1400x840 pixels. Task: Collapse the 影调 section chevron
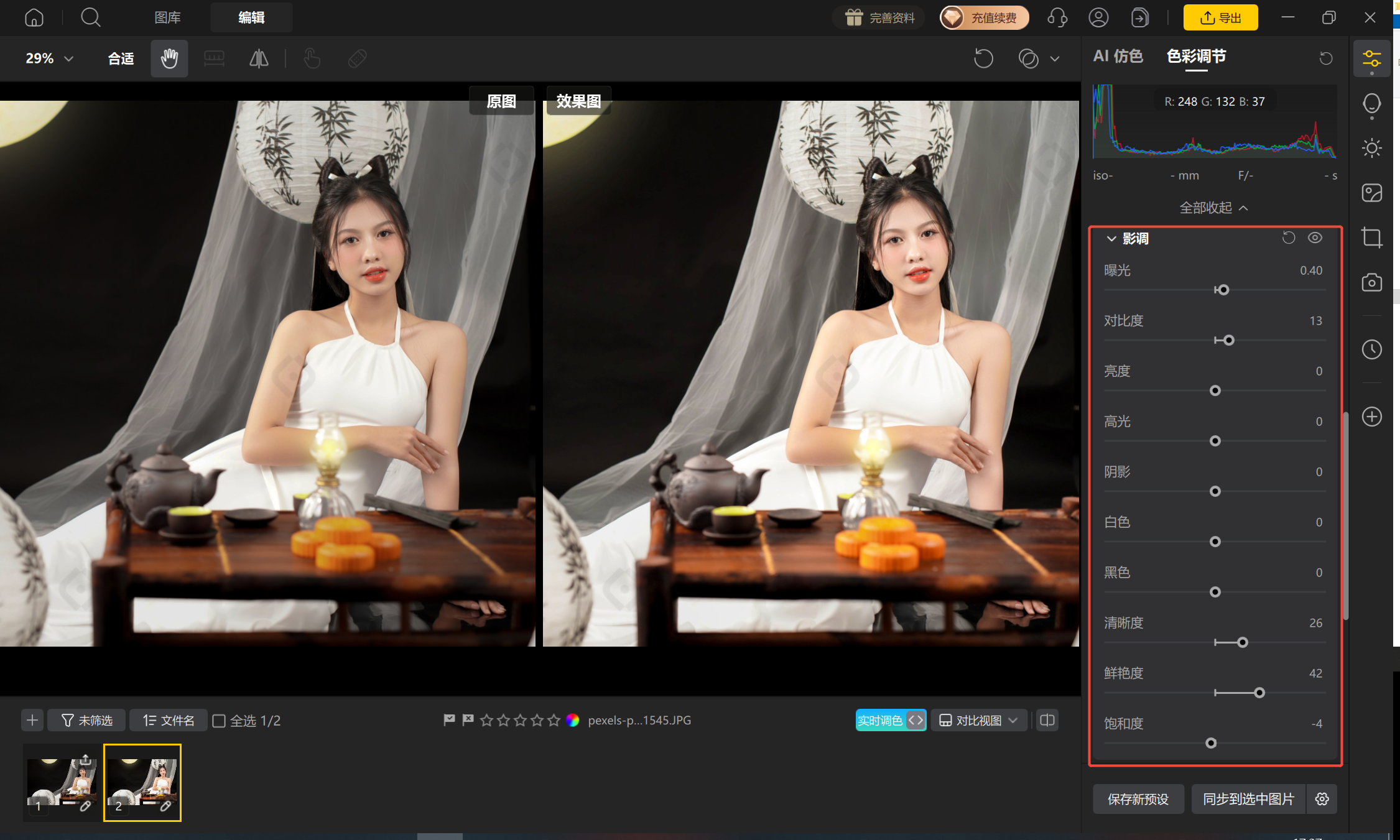pyautogui.click(x=1111, y=239)
